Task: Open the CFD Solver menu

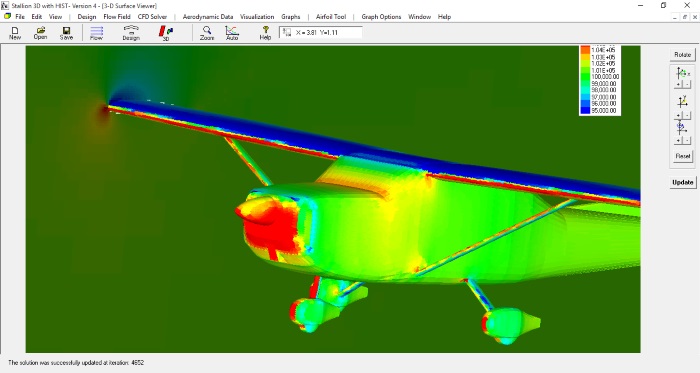Action: coord(152,17)
